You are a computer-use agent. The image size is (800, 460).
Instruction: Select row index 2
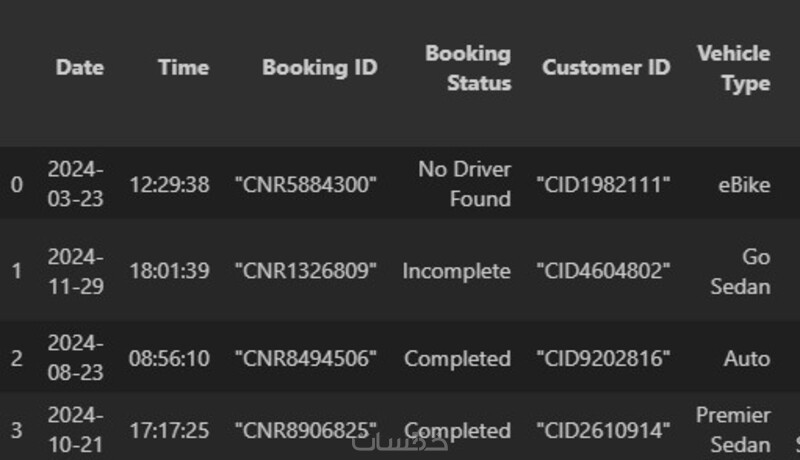16,358
